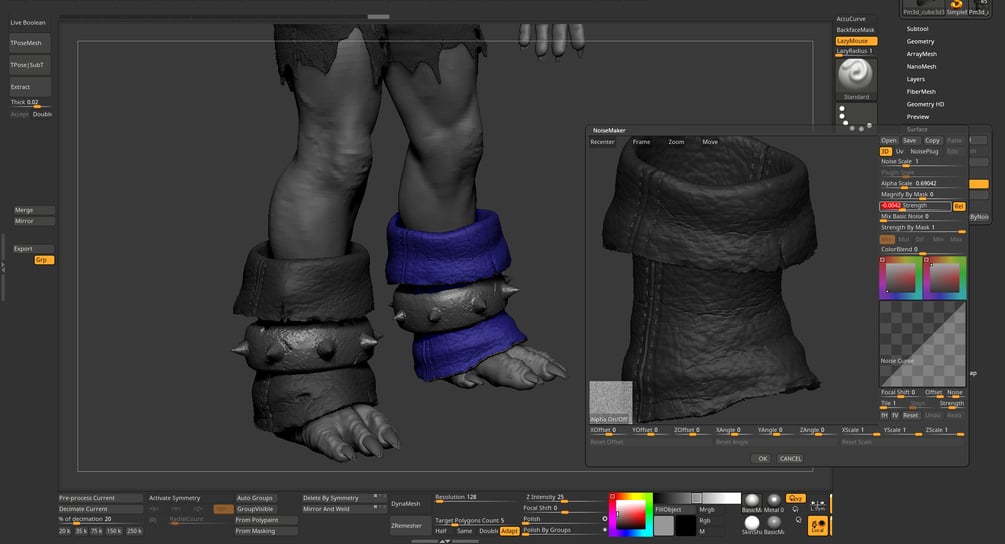The width and height of the screenshot is (1005, 544).
Task: Click the Polish By Groups dot icon
Action: tap(604, 530)
